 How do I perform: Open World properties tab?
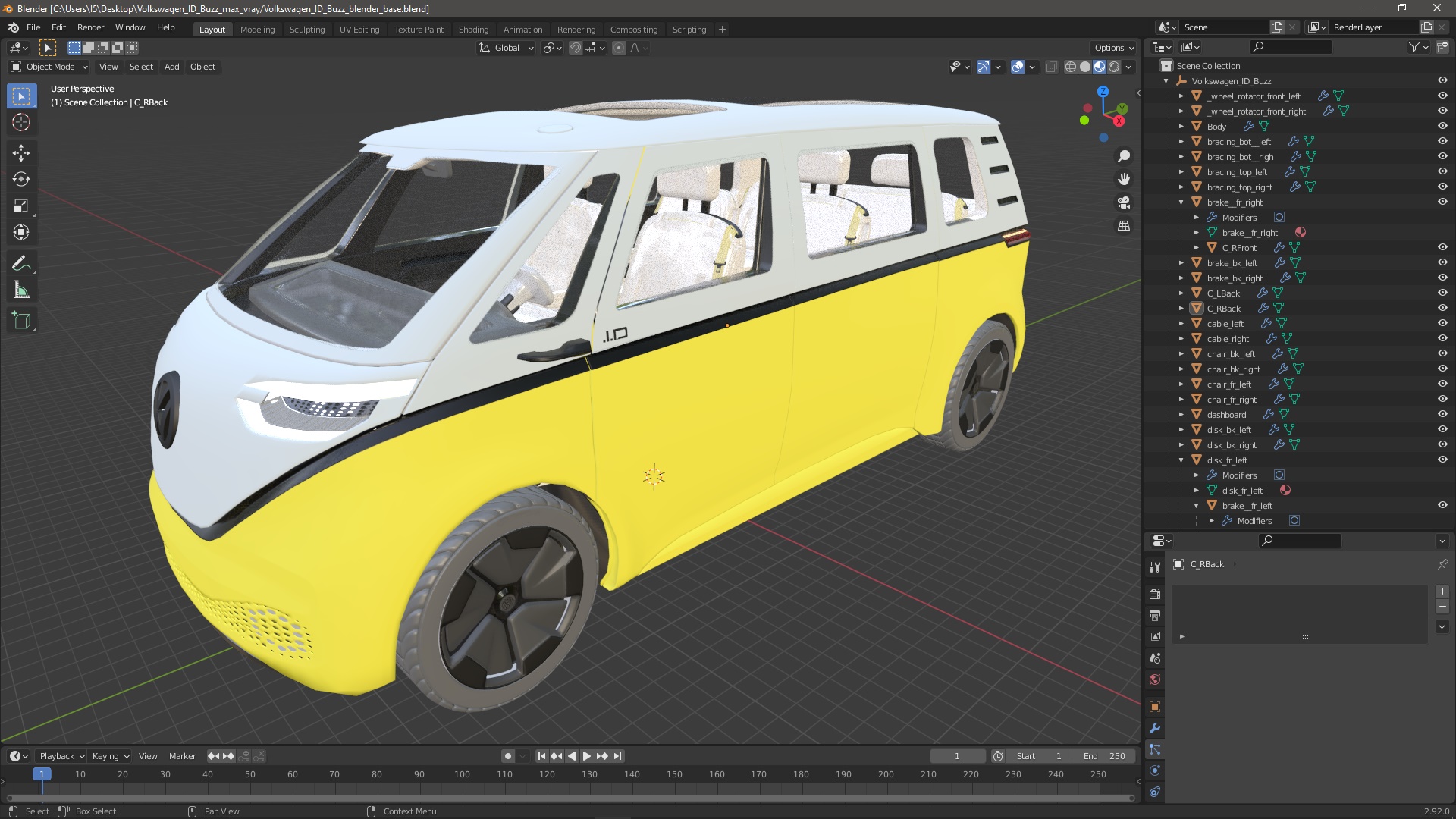(1155, 679)
